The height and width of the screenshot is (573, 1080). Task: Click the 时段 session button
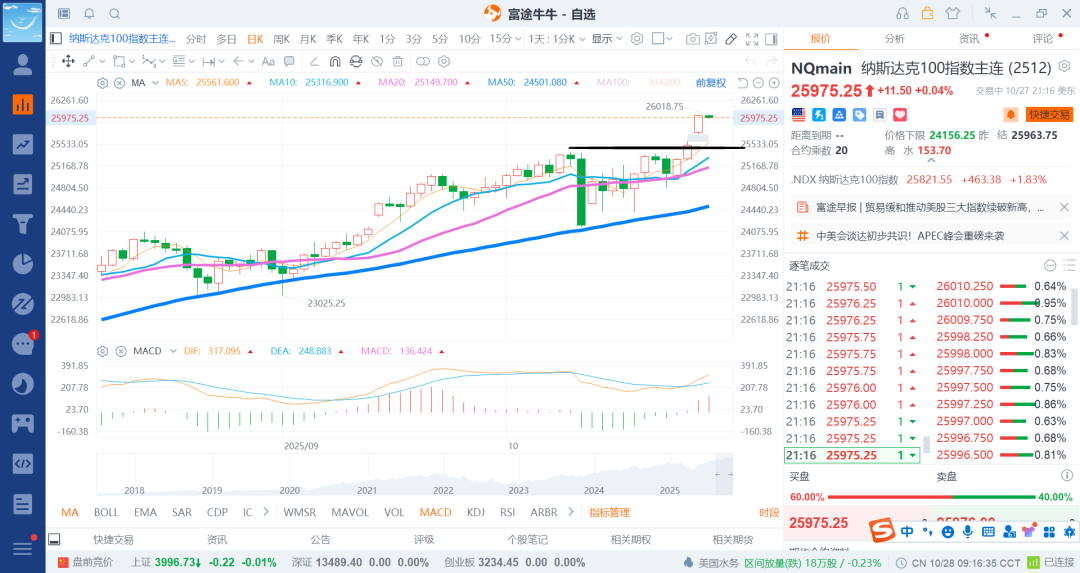769,512
